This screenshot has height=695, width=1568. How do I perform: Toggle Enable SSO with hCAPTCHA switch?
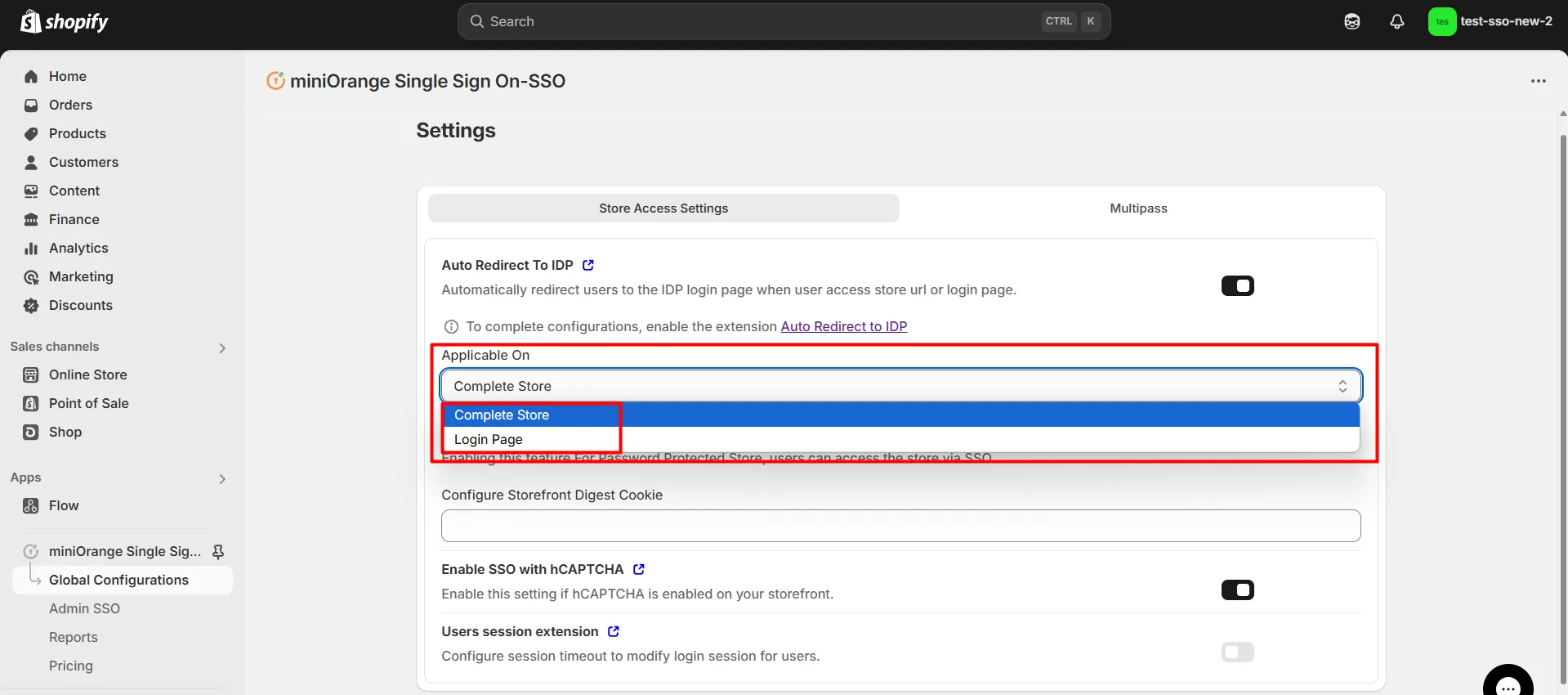[1238, 590]
